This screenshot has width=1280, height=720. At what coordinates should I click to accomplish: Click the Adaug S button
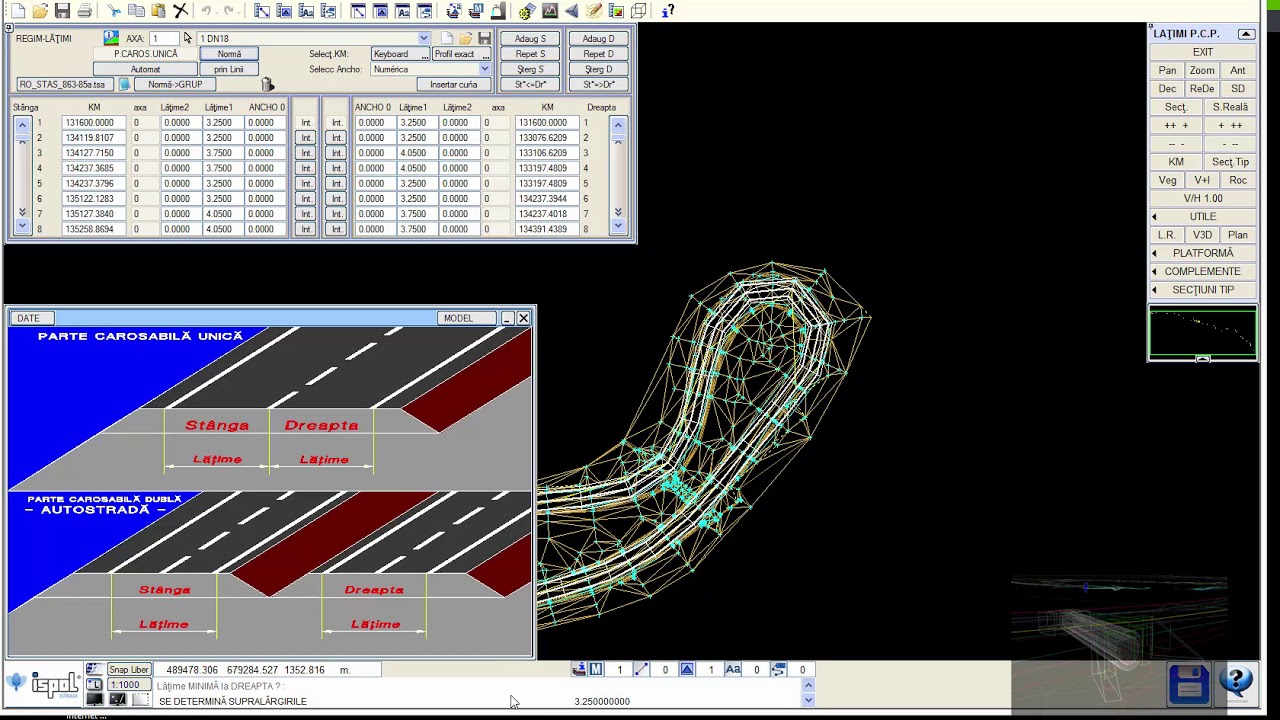pos(531,39)
